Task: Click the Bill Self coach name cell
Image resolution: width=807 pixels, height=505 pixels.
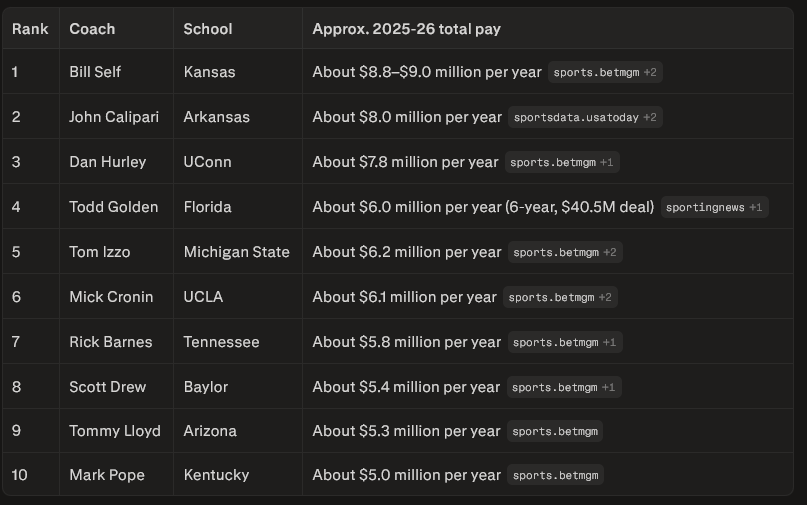Action: coord(95,72)
